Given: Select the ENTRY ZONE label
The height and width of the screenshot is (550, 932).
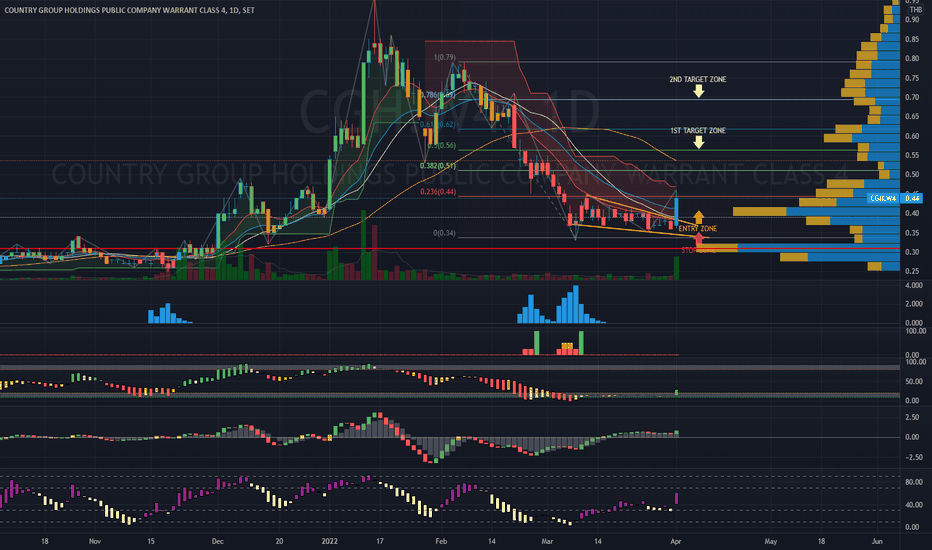Looking at the screenshot, I should [x=697, y=228].
